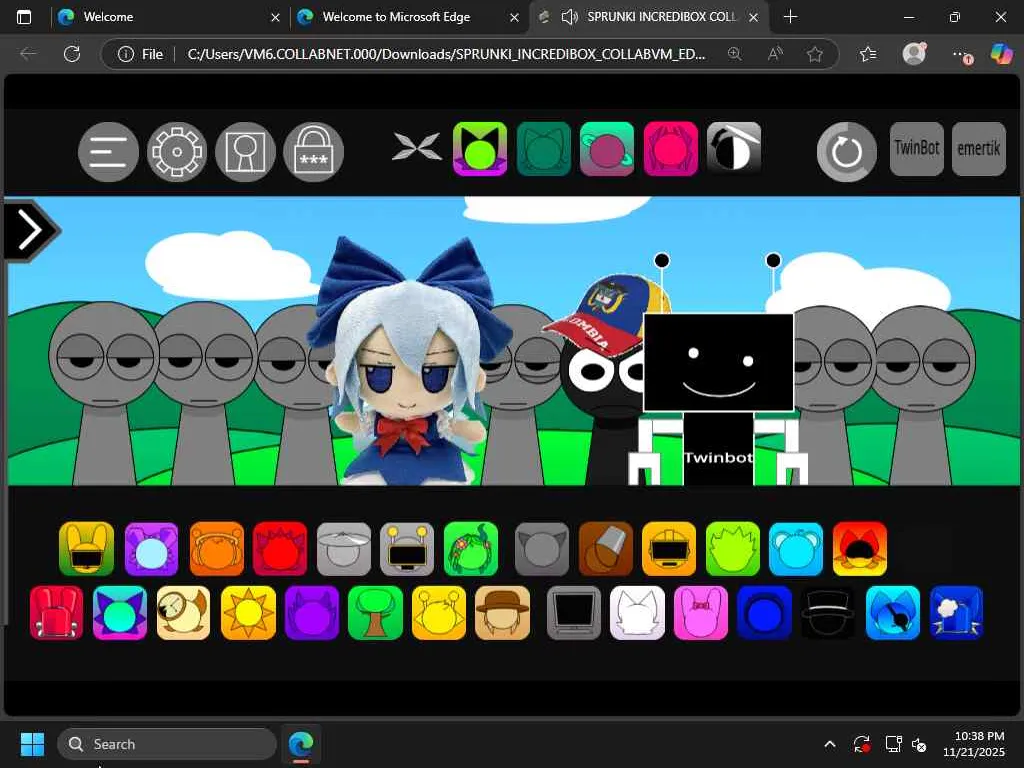Image resolution: width=1024 pixels, height=768 pixels.
Task: Switch to Welcome to Microsoft Edge tab
Action: point(408,17)
